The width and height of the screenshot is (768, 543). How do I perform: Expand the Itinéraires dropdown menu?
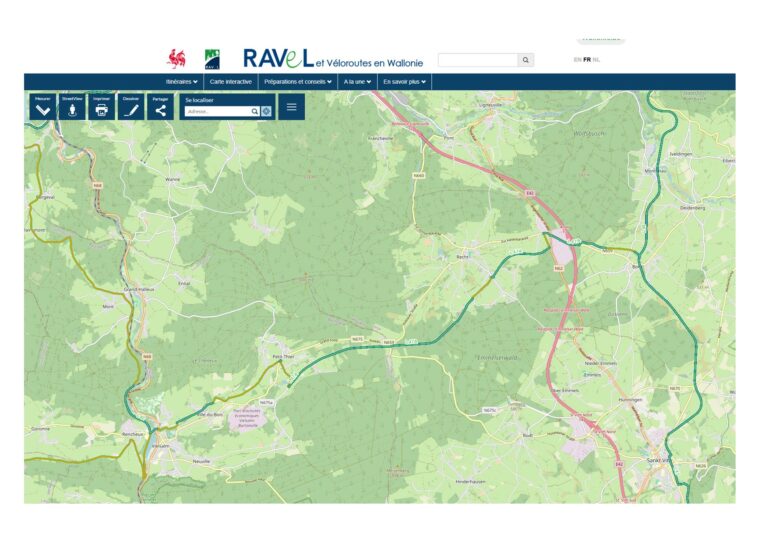pos(182,82)
